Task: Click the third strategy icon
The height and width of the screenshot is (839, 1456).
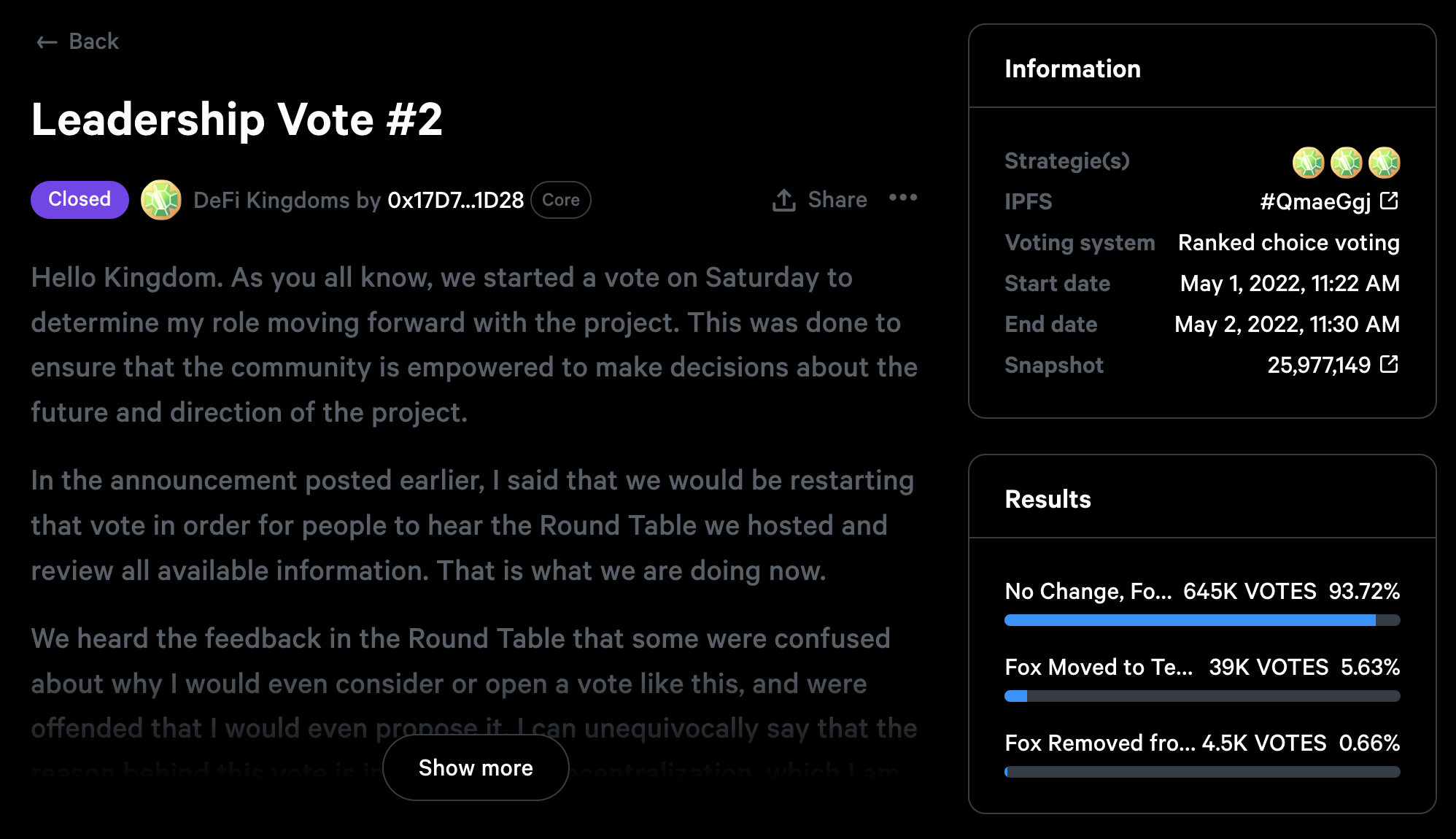Action: coord(1384,162)
